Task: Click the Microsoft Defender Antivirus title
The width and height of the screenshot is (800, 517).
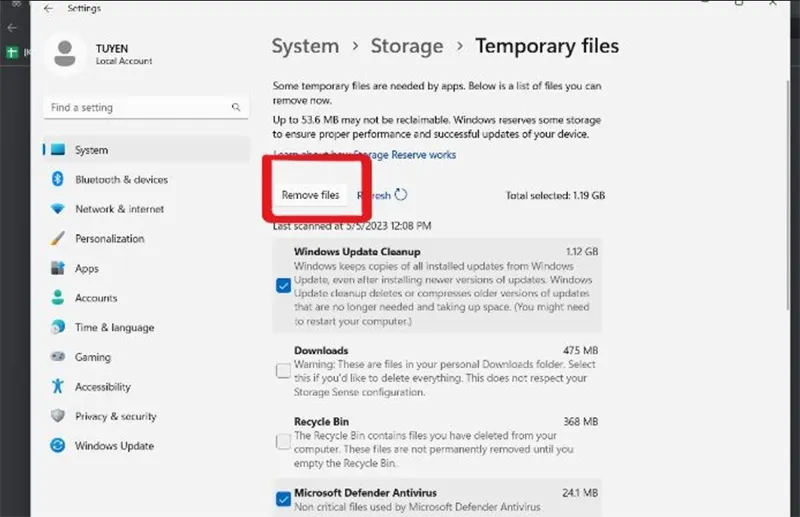Action: pos(365,493)
